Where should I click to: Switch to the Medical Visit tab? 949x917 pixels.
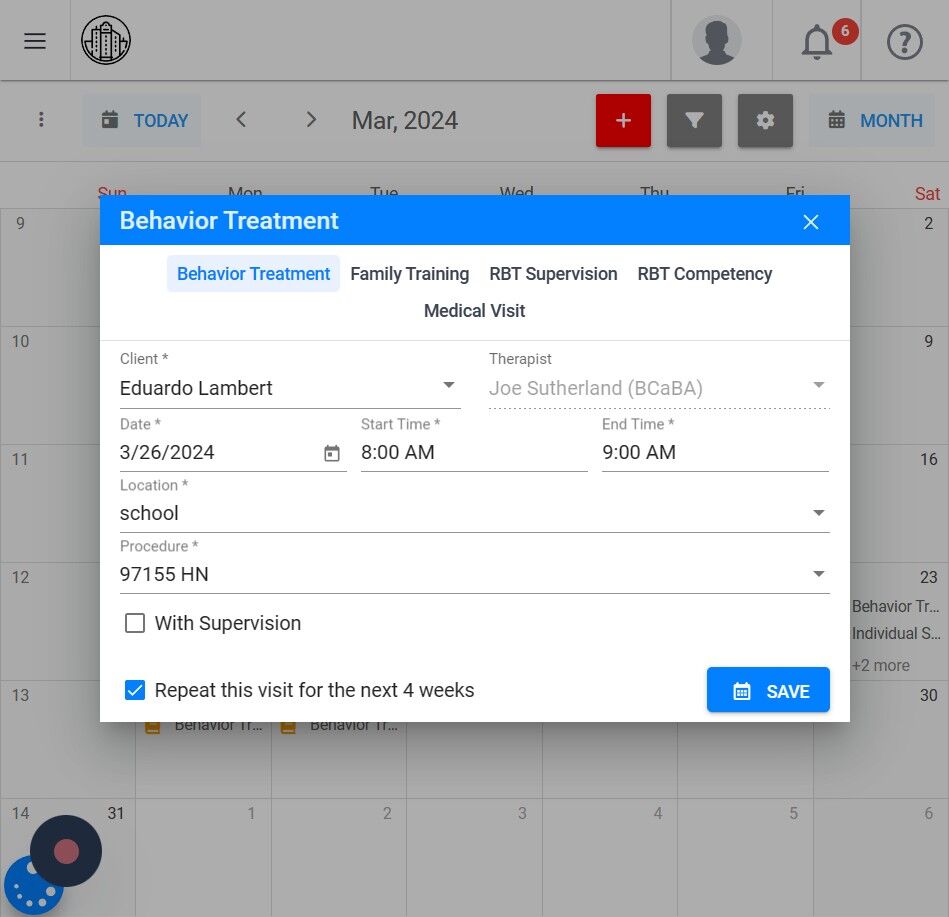474,311
